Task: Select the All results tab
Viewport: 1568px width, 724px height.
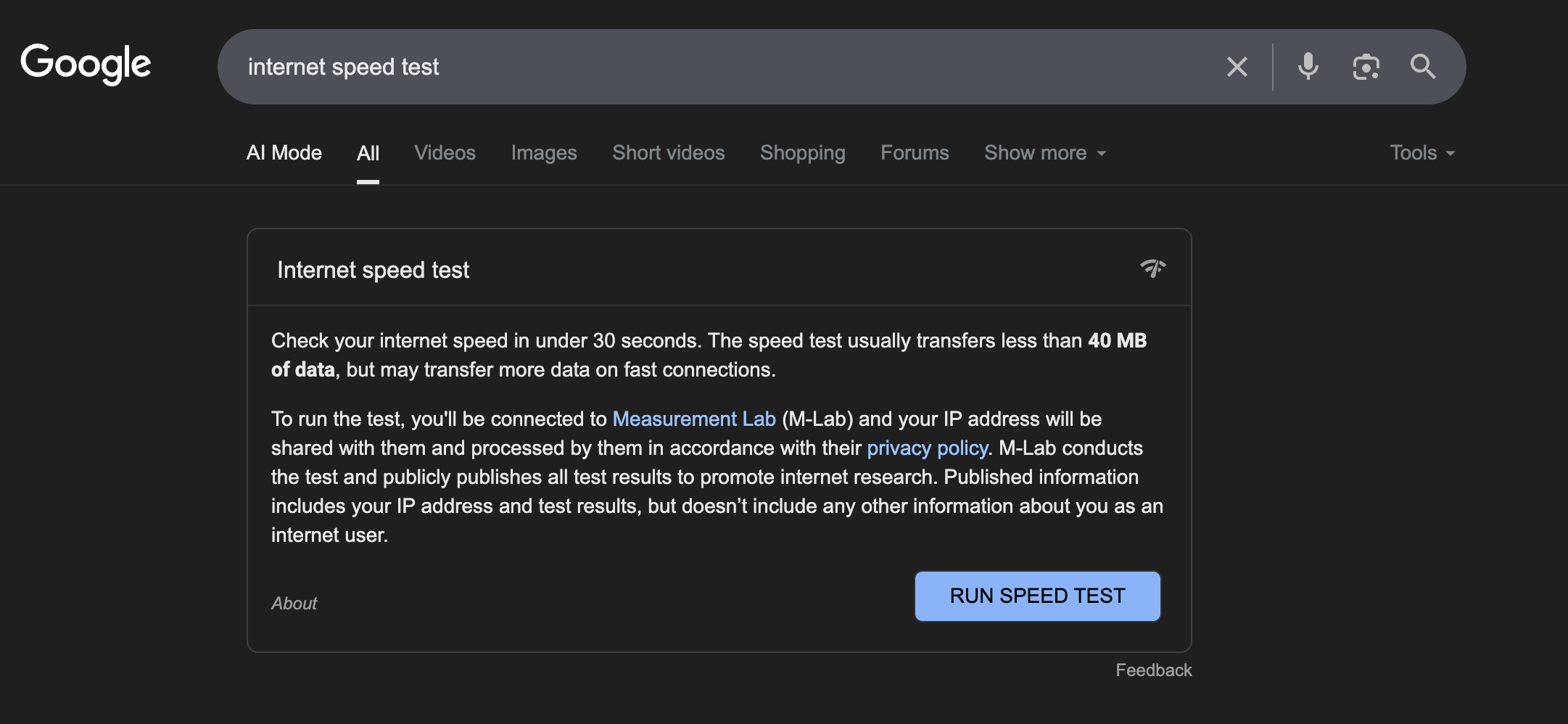Action: coord(368,153)
